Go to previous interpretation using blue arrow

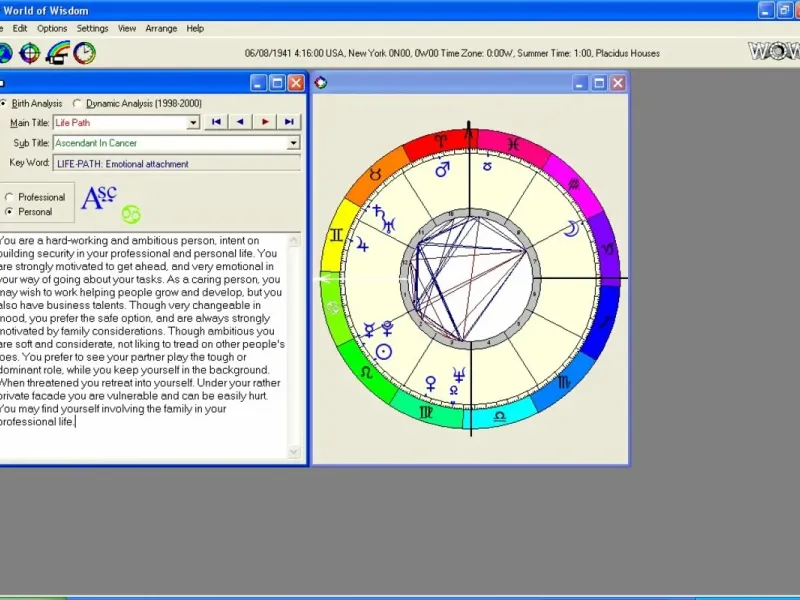240,122
